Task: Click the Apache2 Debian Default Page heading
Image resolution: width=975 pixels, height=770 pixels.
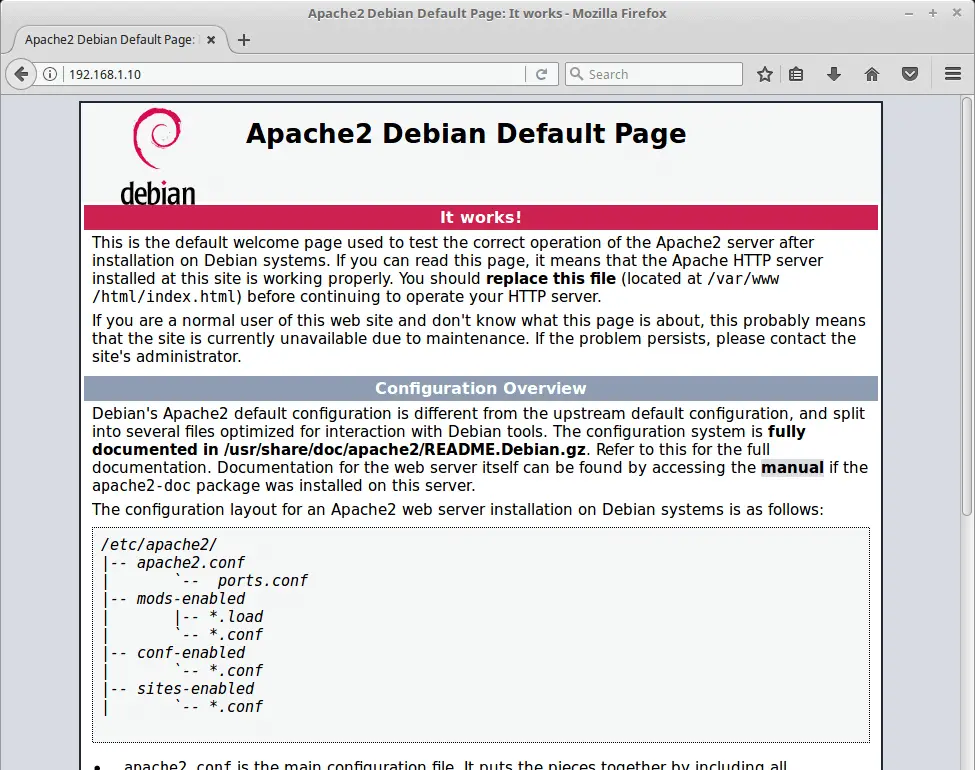Action: pyautogui.click(x=466, y=134)
